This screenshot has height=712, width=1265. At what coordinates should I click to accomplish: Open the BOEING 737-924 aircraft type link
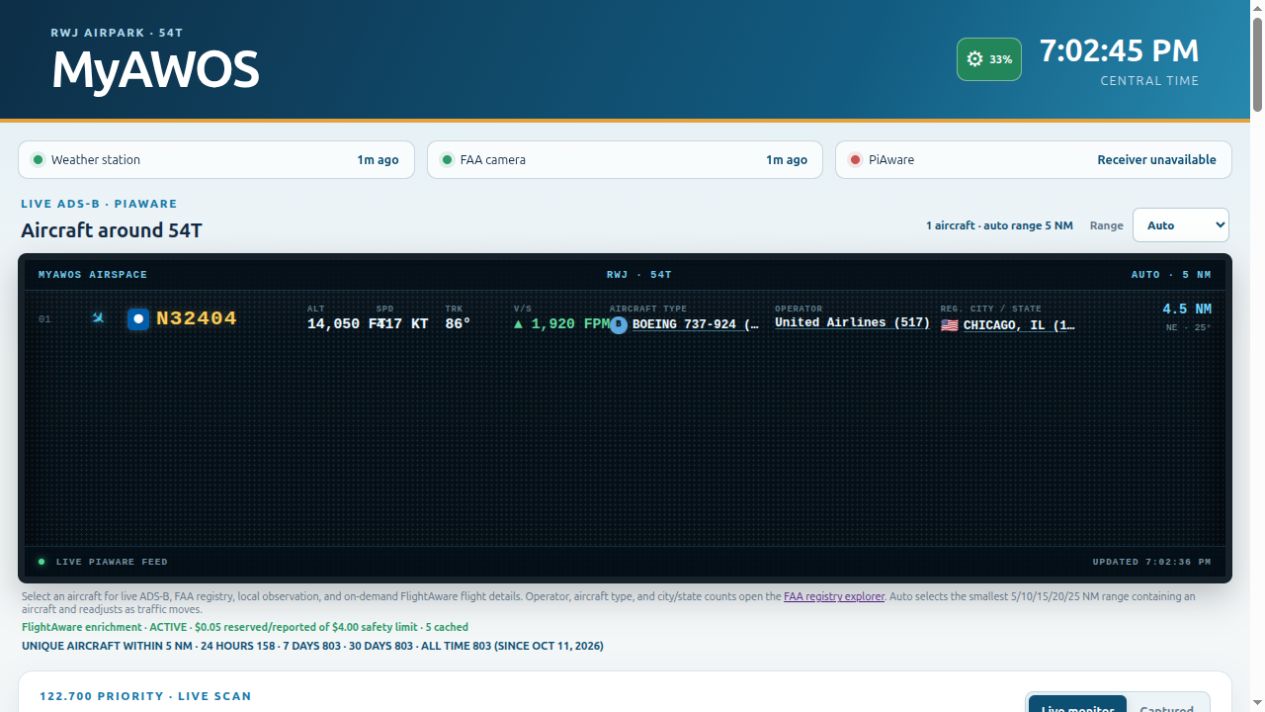(696, 325)
